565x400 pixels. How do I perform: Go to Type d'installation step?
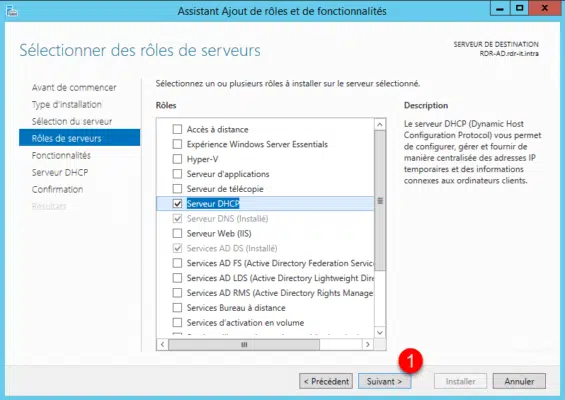(x=67, y=105)
